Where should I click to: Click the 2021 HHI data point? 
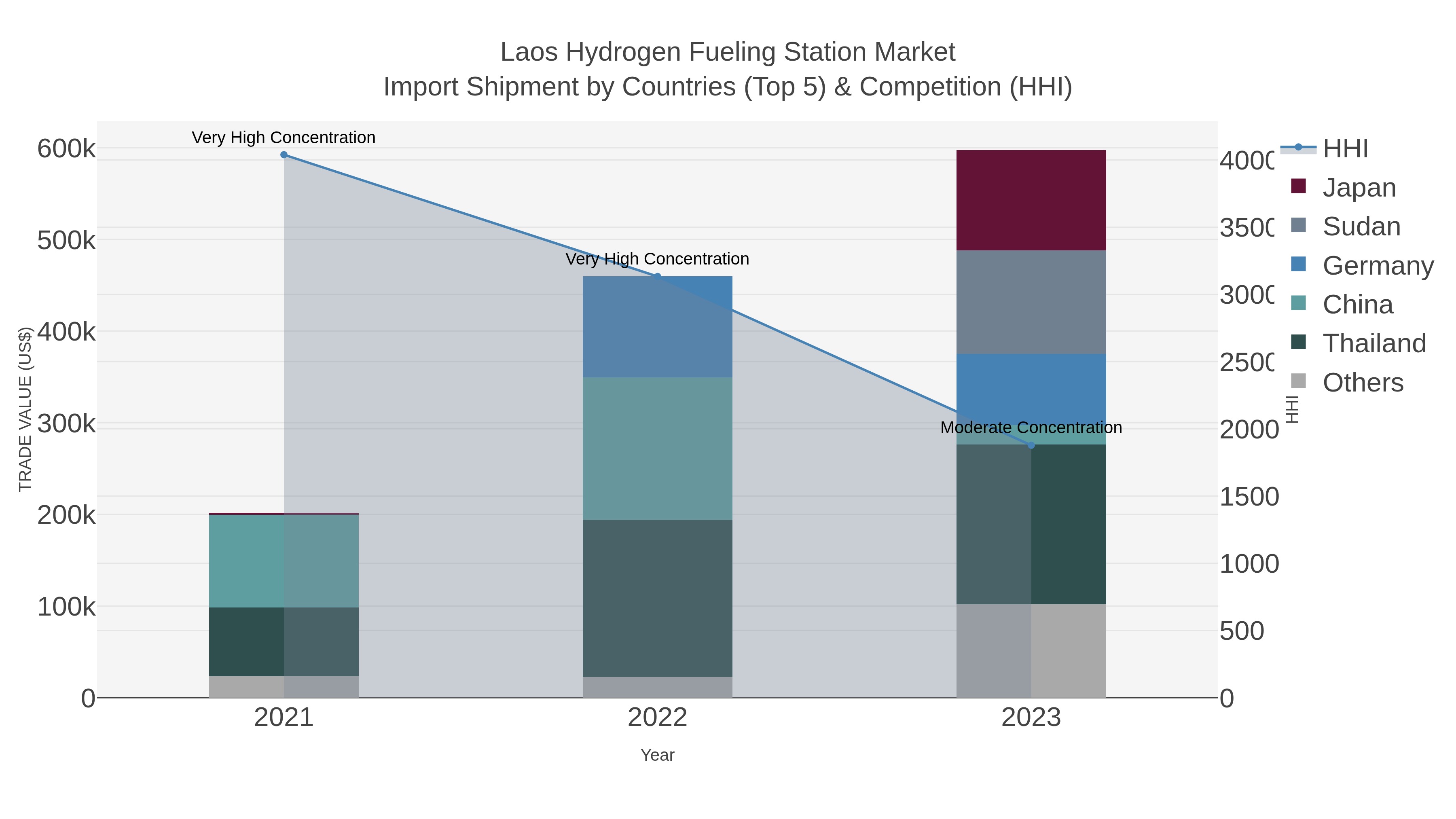[x=284, y=155]
